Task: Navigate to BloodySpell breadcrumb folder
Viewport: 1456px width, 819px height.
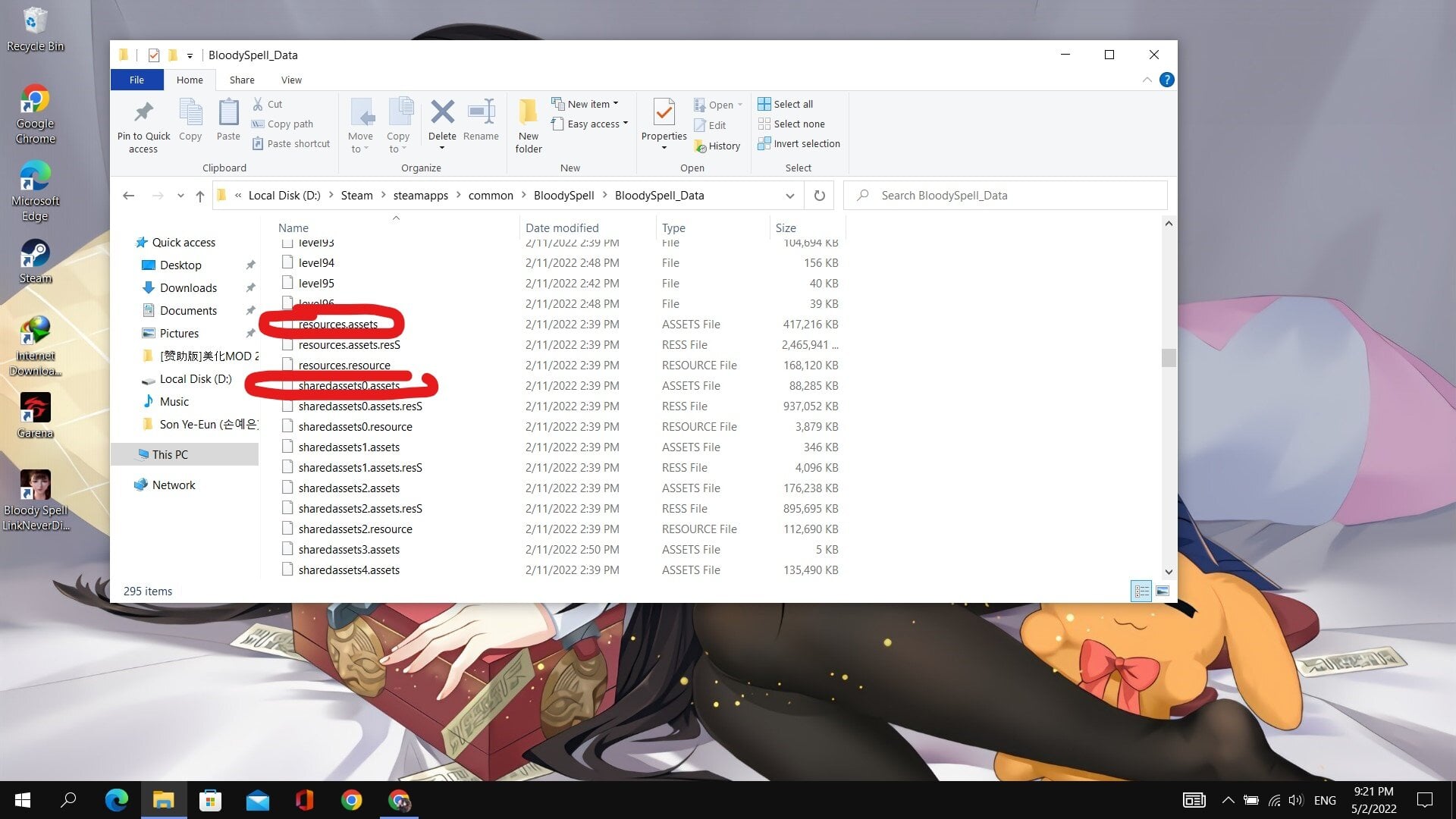Action: click(x=563, y=196)
